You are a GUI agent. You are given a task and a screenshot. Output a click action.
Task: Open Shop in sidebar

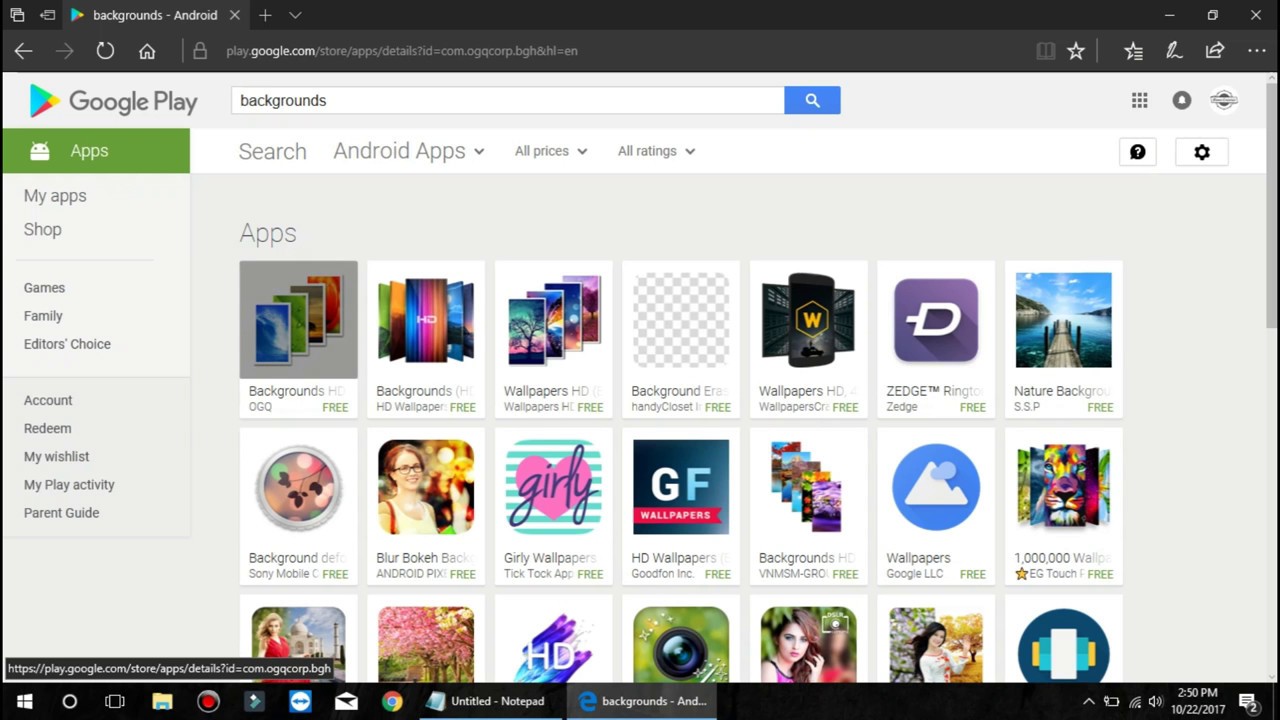[43, 229]
